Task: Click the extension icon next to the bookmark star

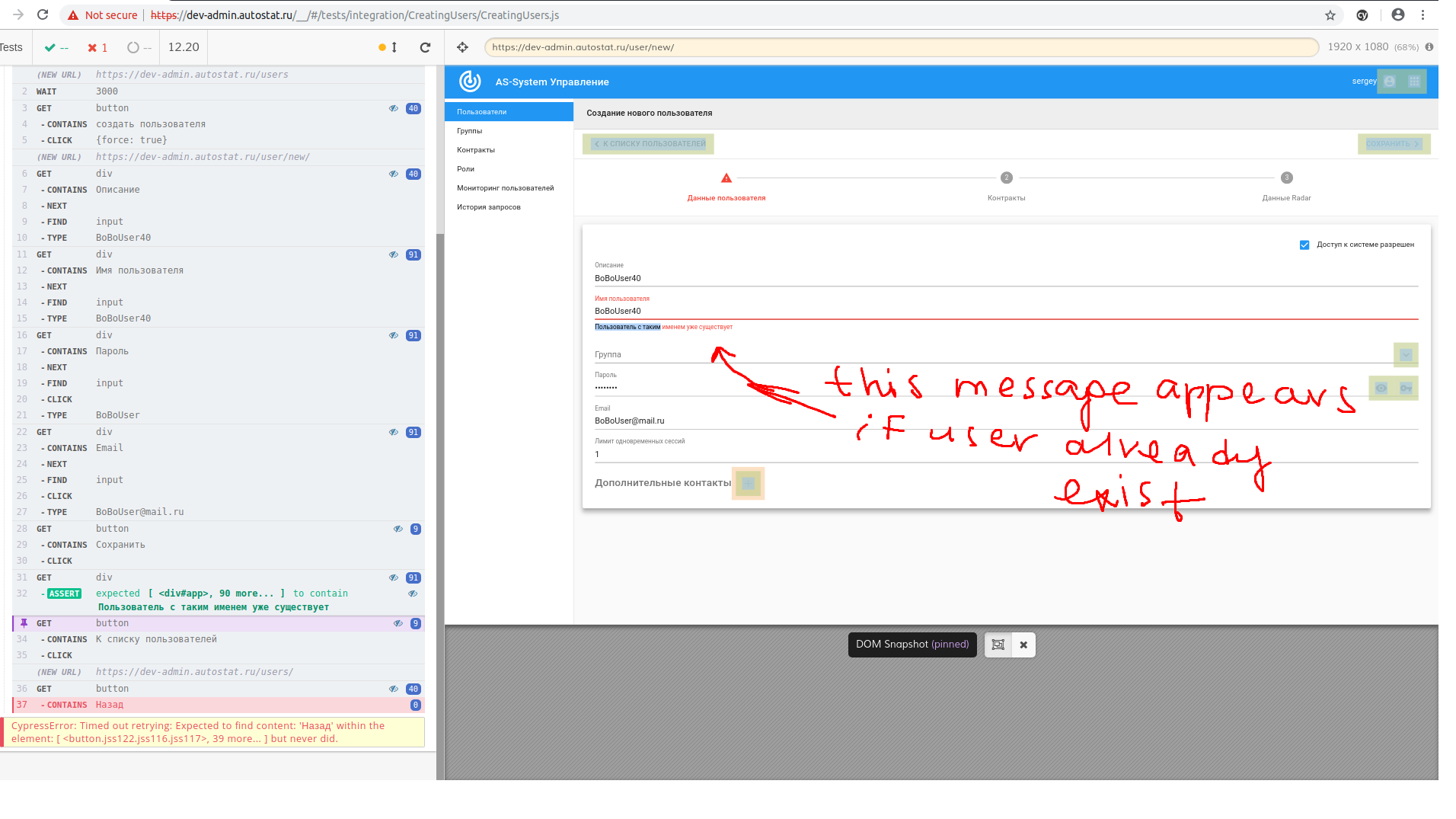Action: [1362, 15]
